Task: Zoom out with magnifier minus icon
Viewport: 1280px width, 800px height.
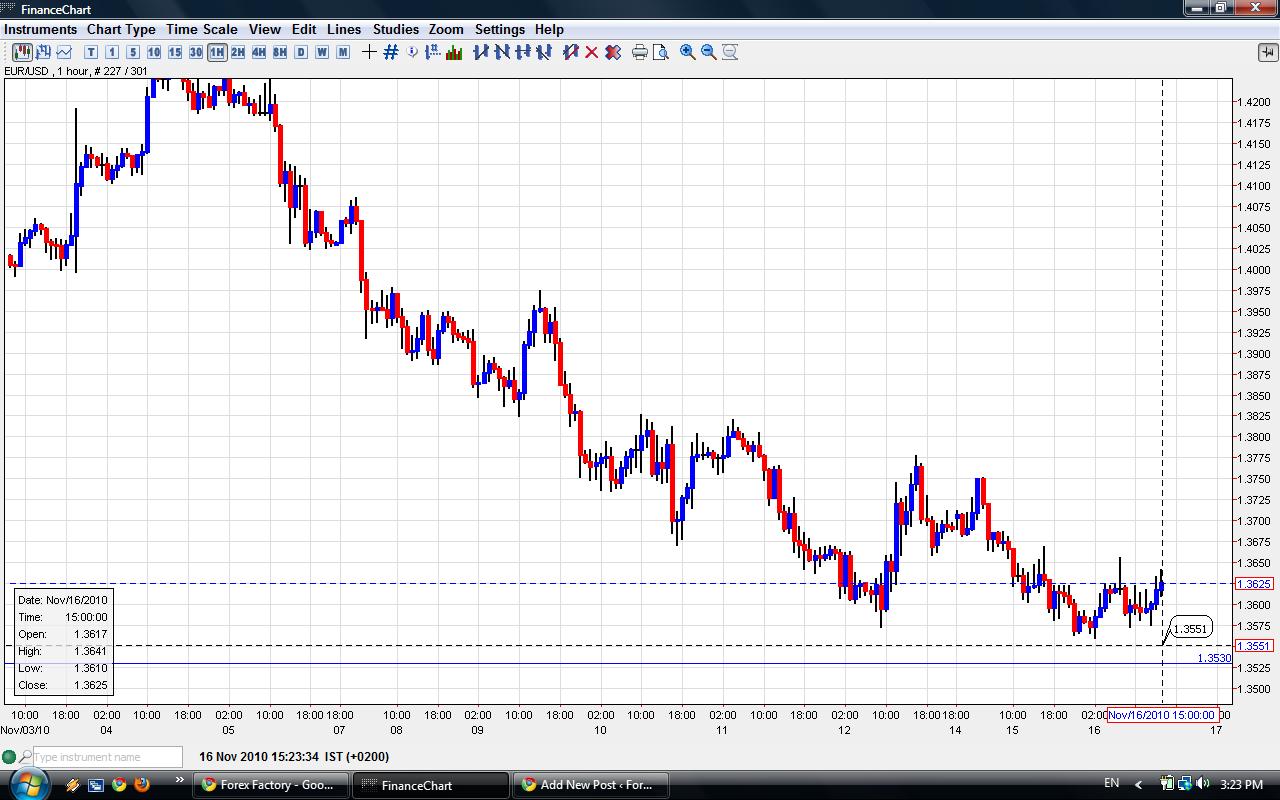Action: (x=709, y=52)
